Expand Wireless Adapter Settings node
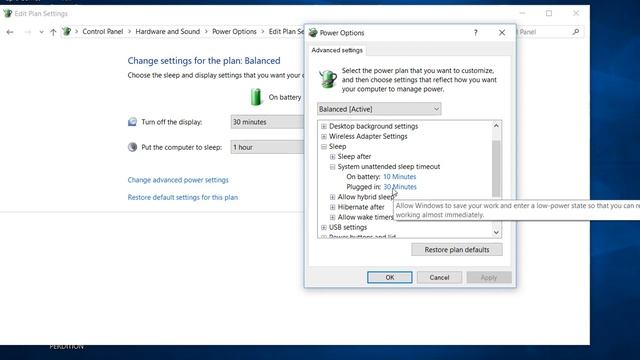The height and width of the screenshot is (360, 640). [324, 136]
